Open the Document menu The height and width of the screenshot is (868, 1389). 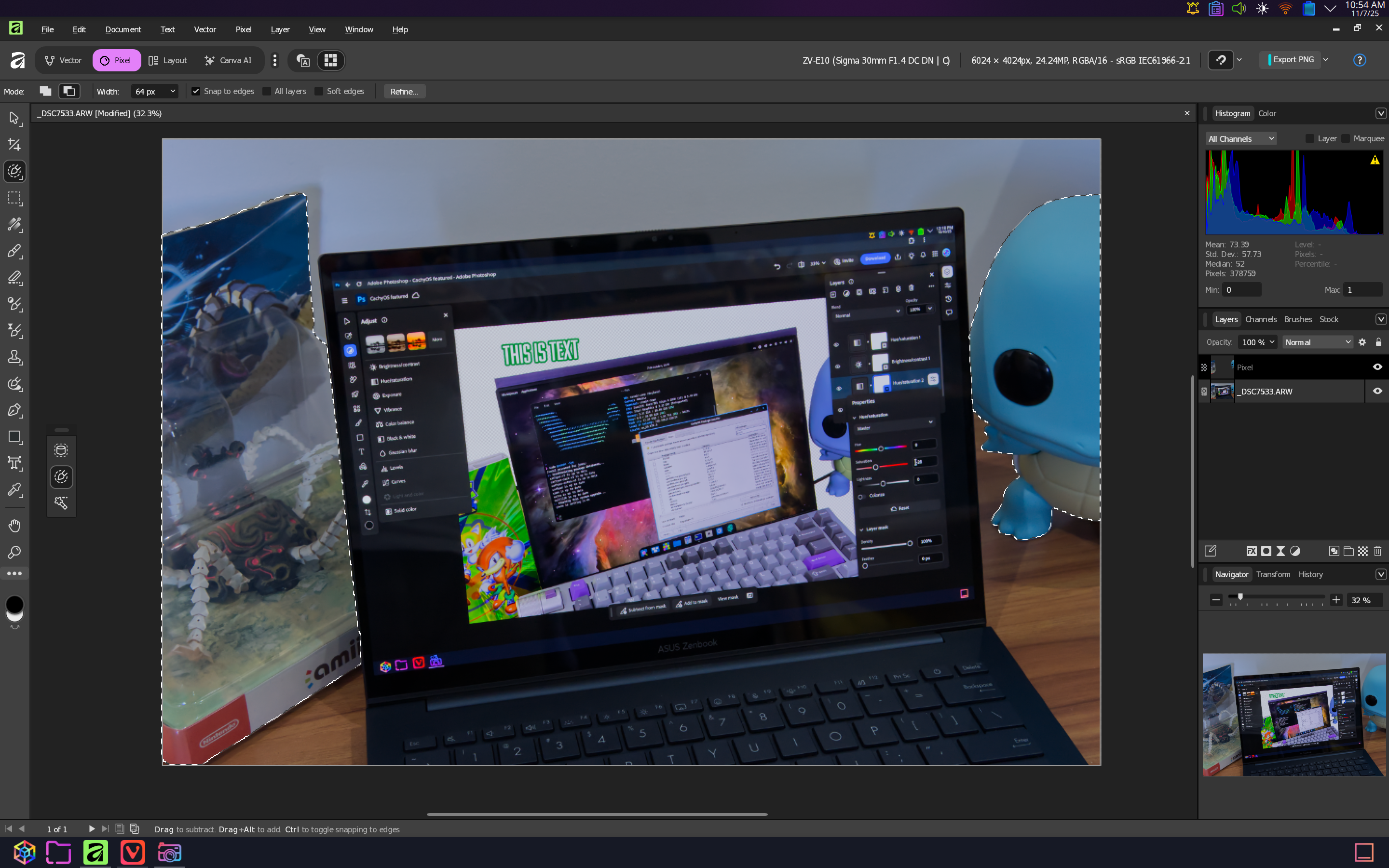pyautogui.click(x=123, y=29)
